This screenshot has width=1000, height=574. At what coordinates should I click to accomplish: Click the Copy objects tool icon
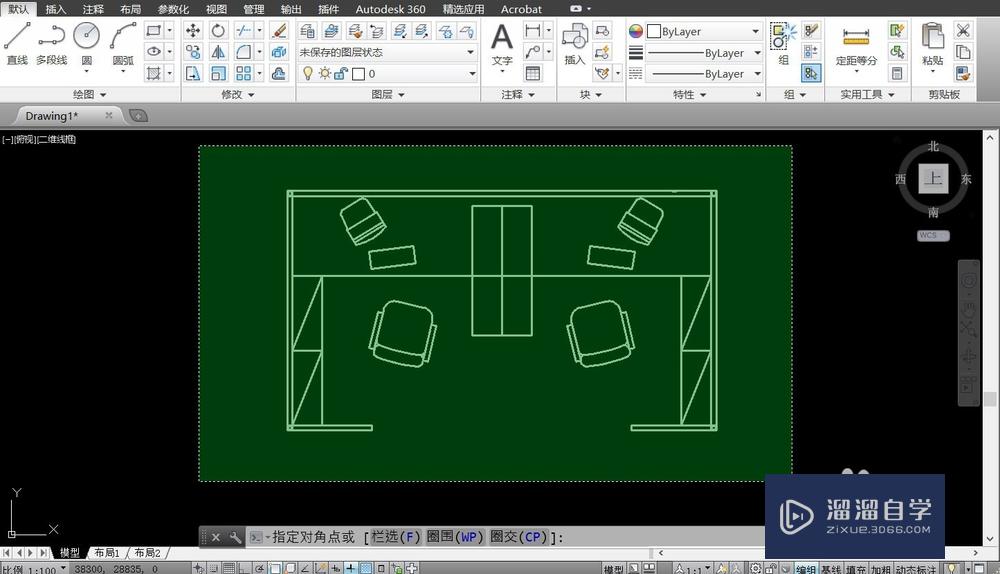[x=193, y=52]
